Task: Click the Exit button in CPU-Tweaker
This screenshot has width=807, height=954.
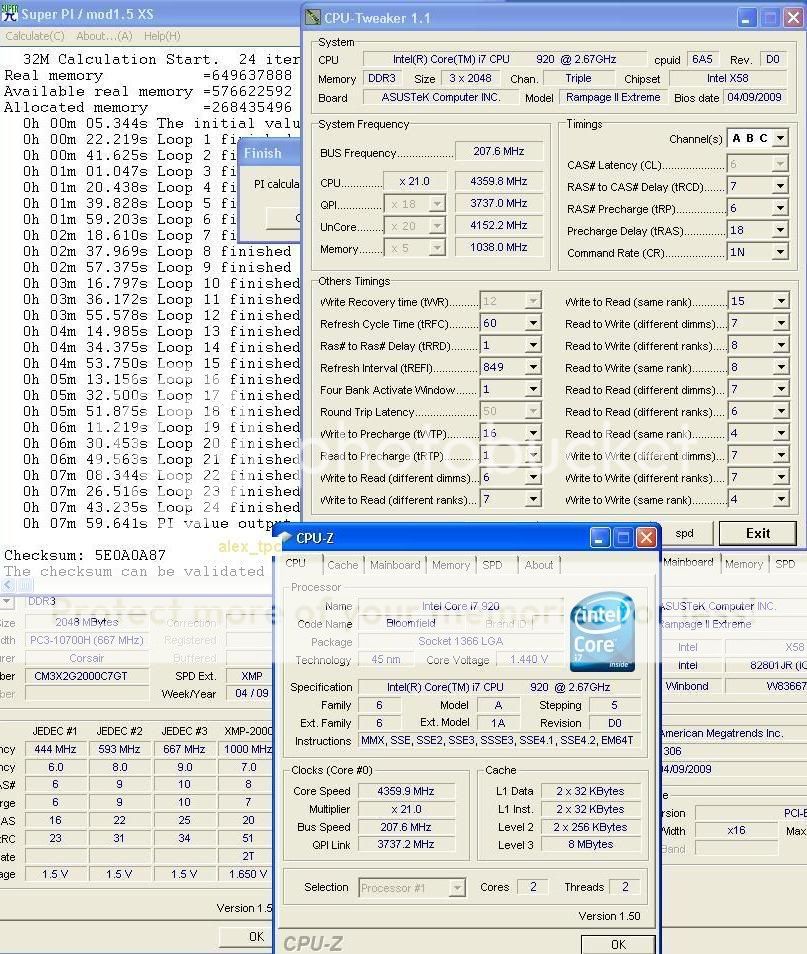Action: point(758,534)
